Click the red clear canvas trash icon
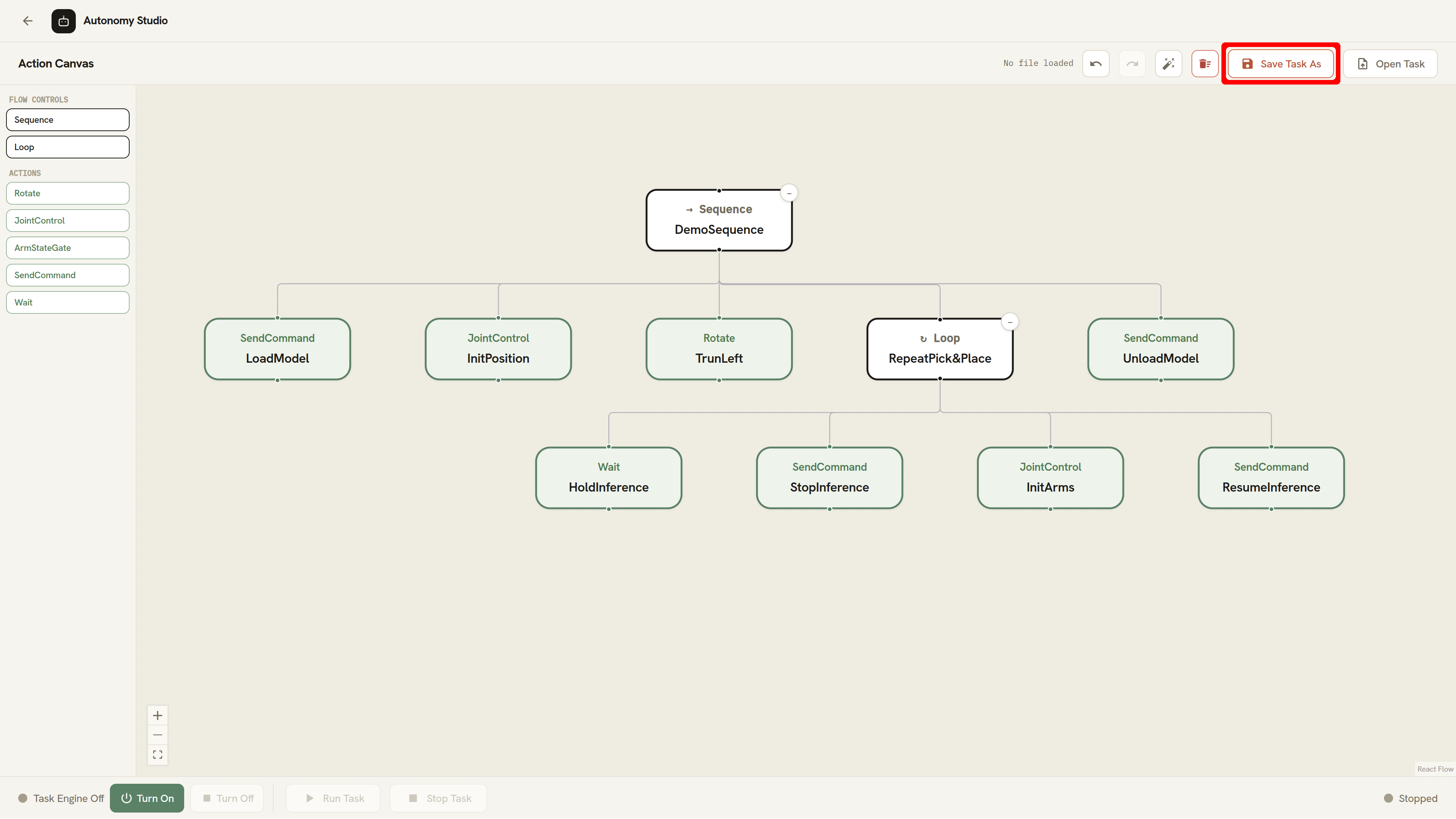Viewport: 1456px width, 819px height. coord(1204,64)
